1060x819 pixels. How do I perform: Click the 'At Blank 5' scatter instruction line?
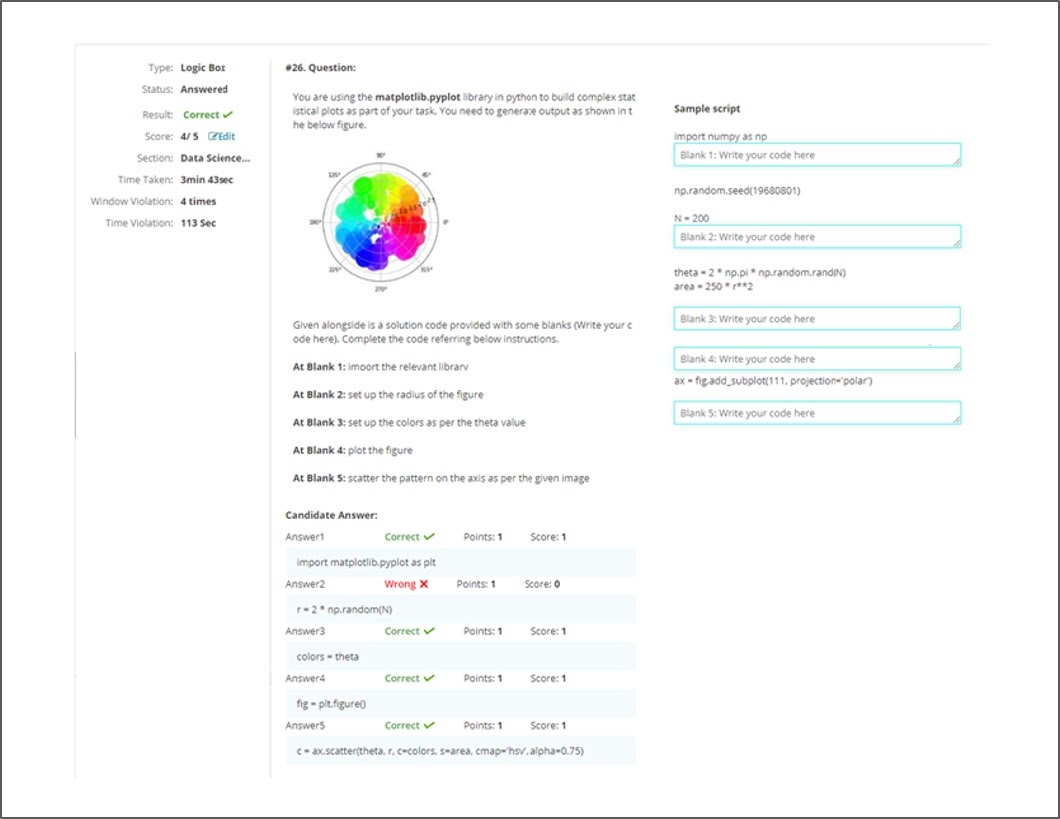pyautogui.click(x=441, y=478)
